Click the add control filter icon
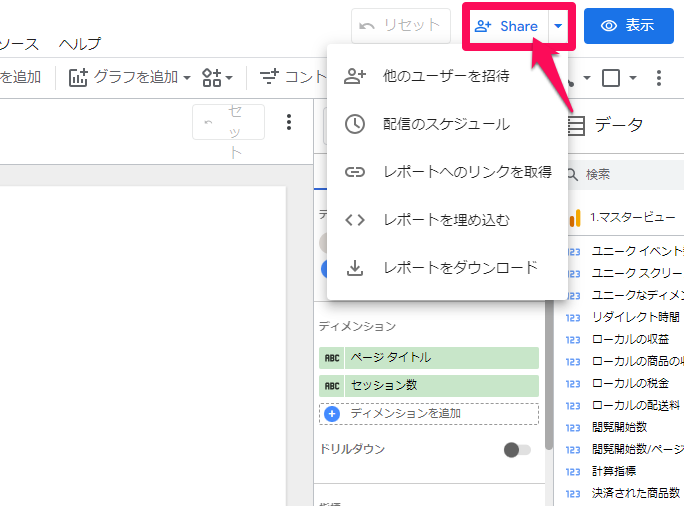 tap(269, 77)
